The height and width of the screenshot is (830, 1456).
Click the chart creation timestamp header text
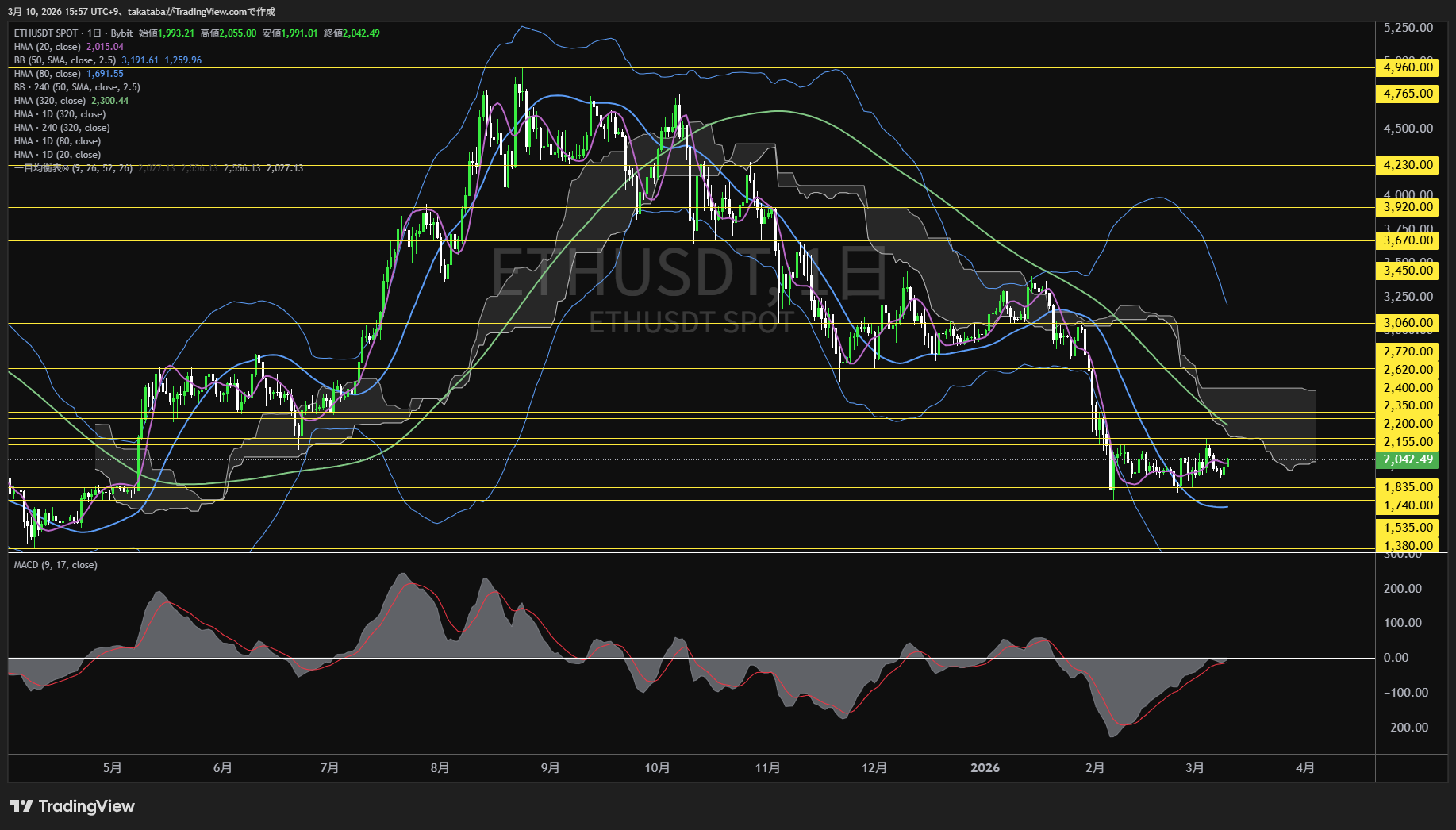click(141, 11)
